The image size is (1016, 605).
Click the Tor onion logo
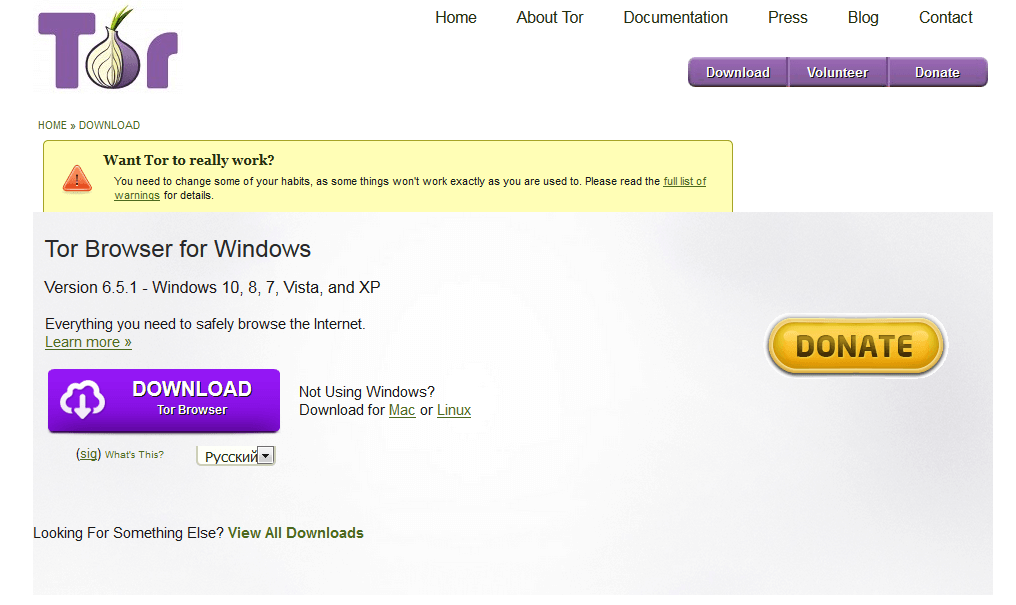tap(108, 48)
